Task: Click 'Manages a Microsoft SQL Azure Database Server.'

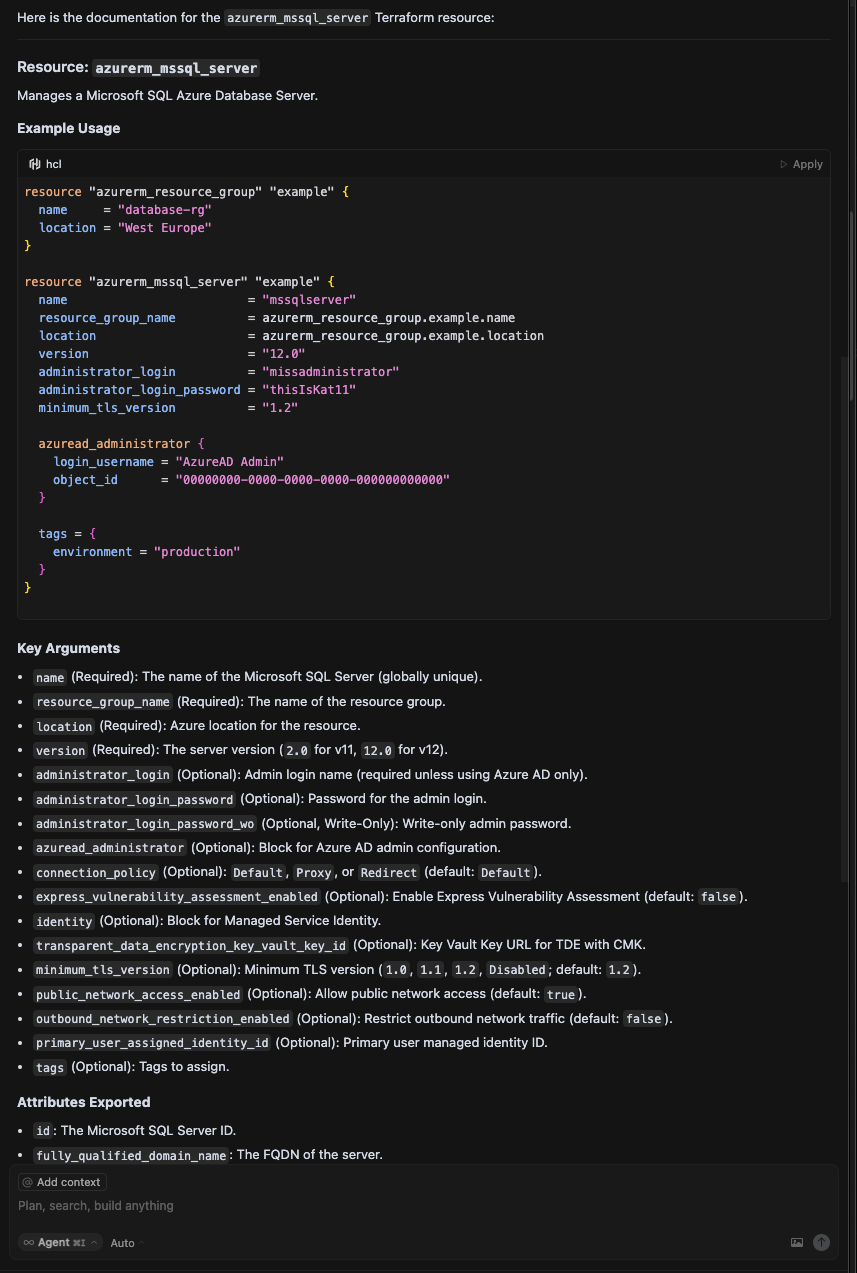Action: click(167, 95)
